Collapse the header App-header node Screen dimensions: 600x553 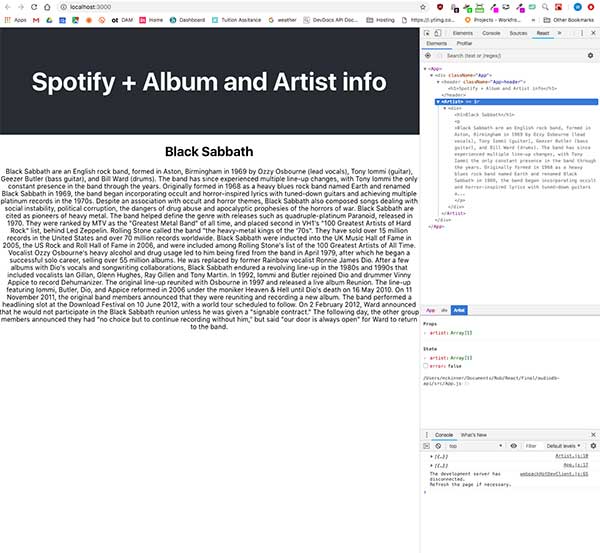pyautogui.click(x=438, y=82)
